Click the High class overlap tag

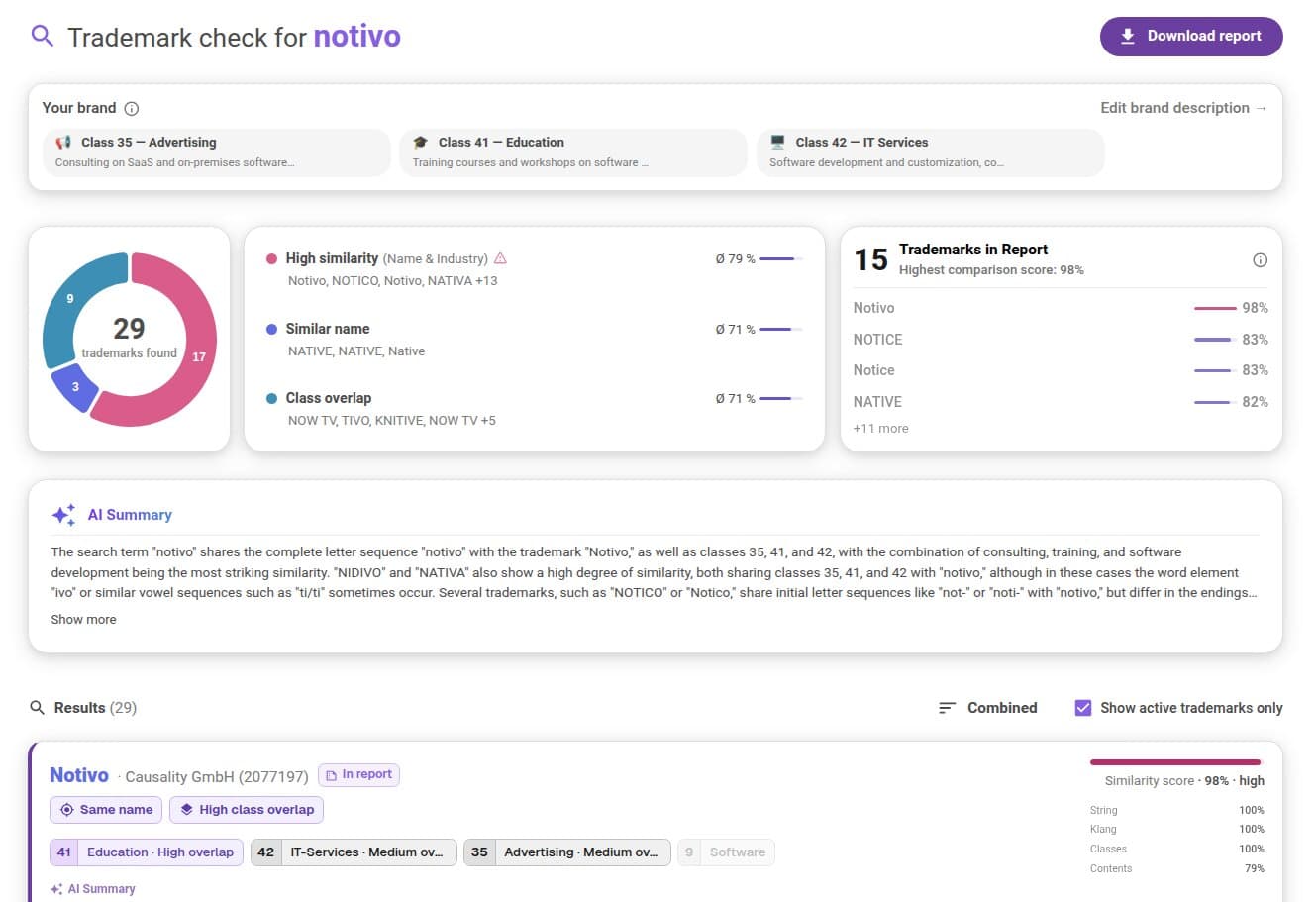(x=247, y=810)
